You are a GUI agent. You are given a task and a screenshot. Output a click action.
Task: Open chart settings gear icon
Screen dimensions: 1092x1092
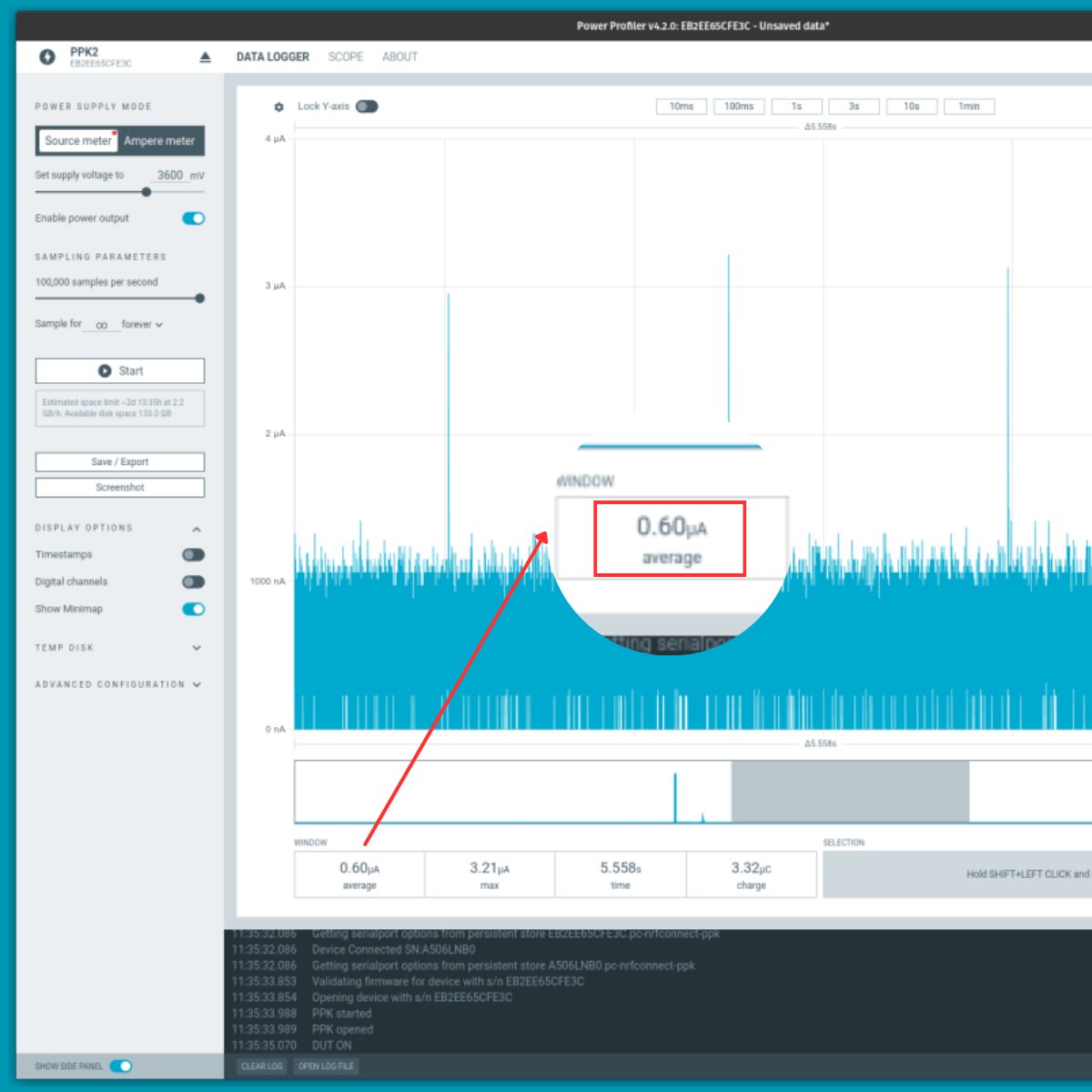pyautogui.click(x=279, y=107)
